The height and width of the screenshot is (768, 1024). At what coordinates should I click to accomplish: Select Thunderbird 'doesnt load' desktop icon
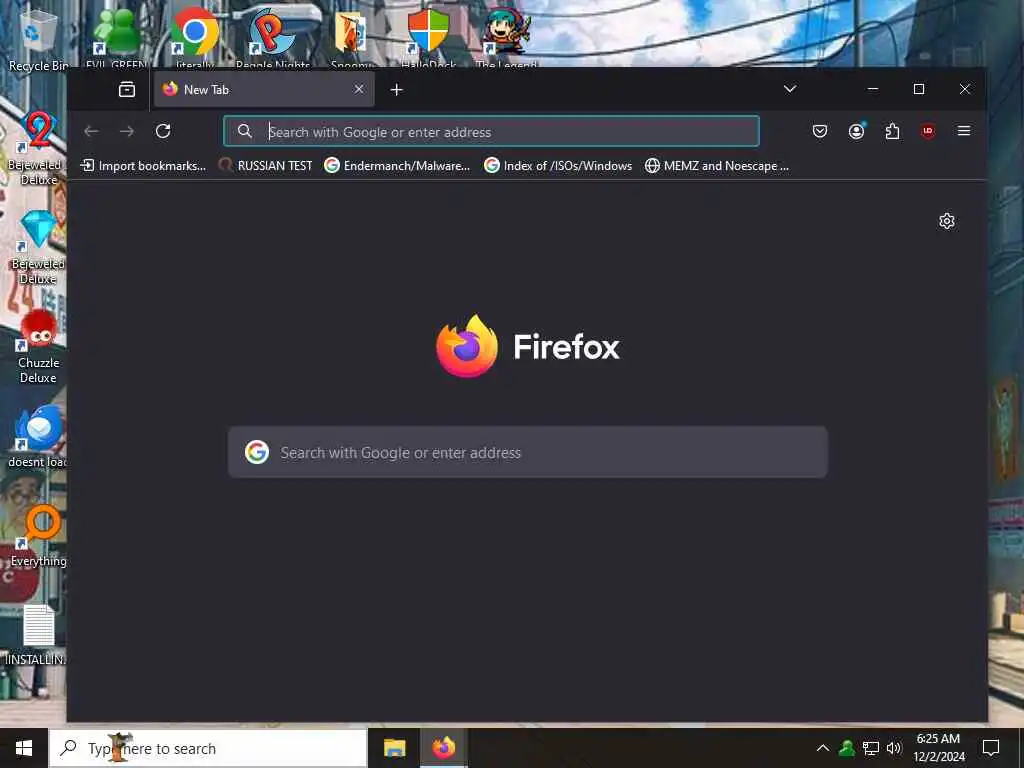click(x=38, y=436)
